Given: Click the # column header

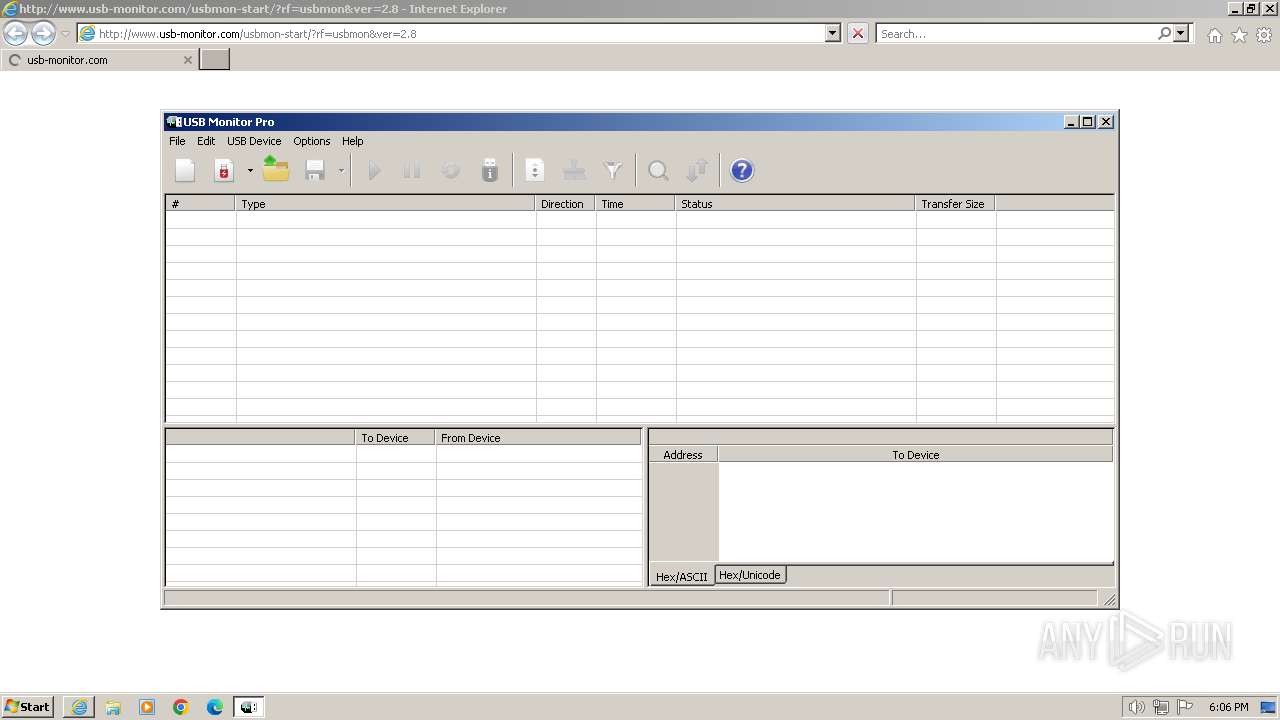Looking at the screenshot, I should [x=201, y=203].
